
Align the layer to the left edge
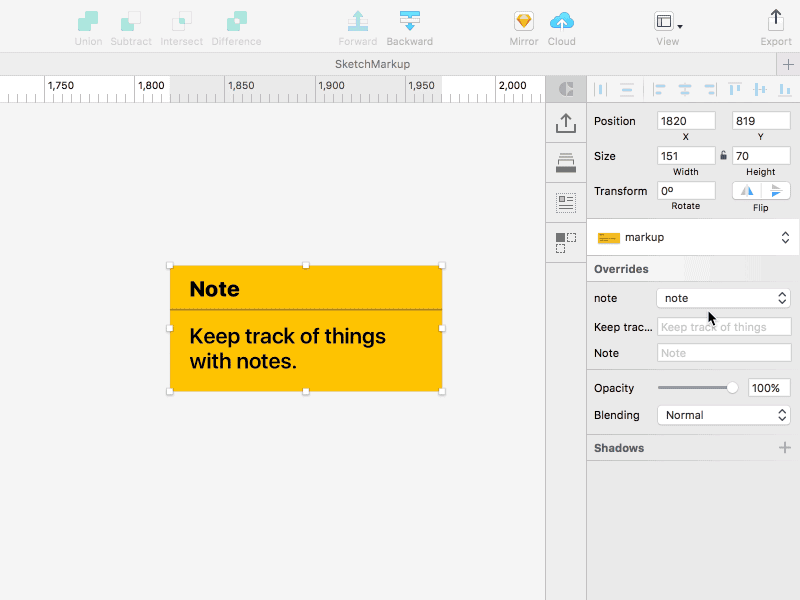pyautogui.click(x=659, y=89)
